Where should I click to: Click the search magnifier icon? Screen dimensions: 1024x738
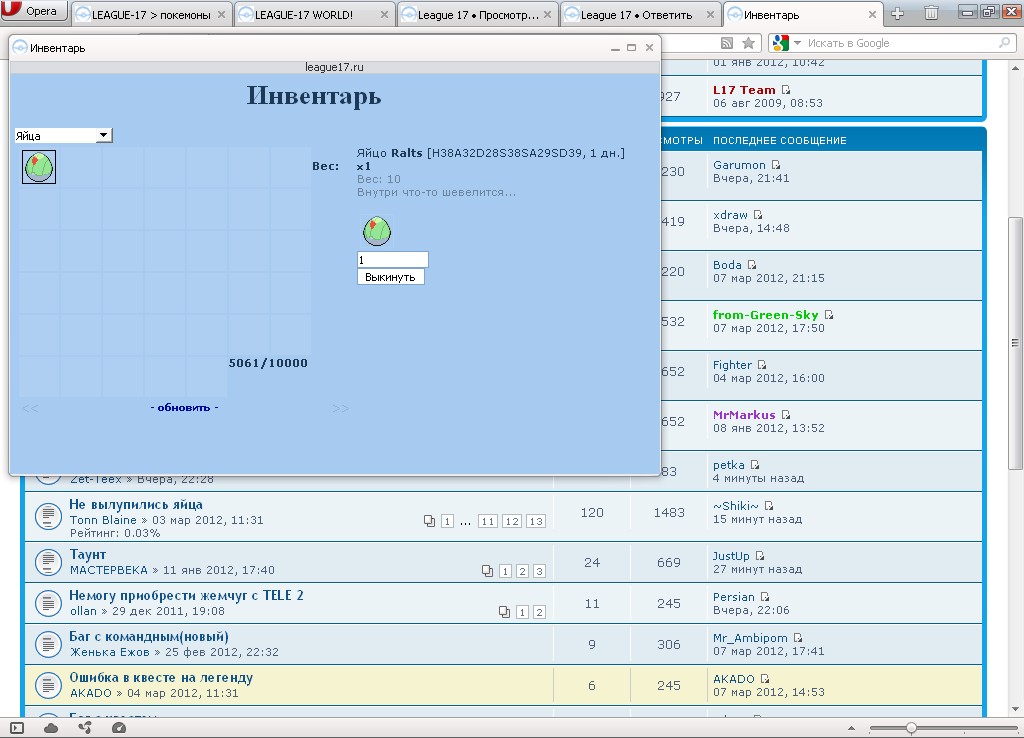(1005, 43)
